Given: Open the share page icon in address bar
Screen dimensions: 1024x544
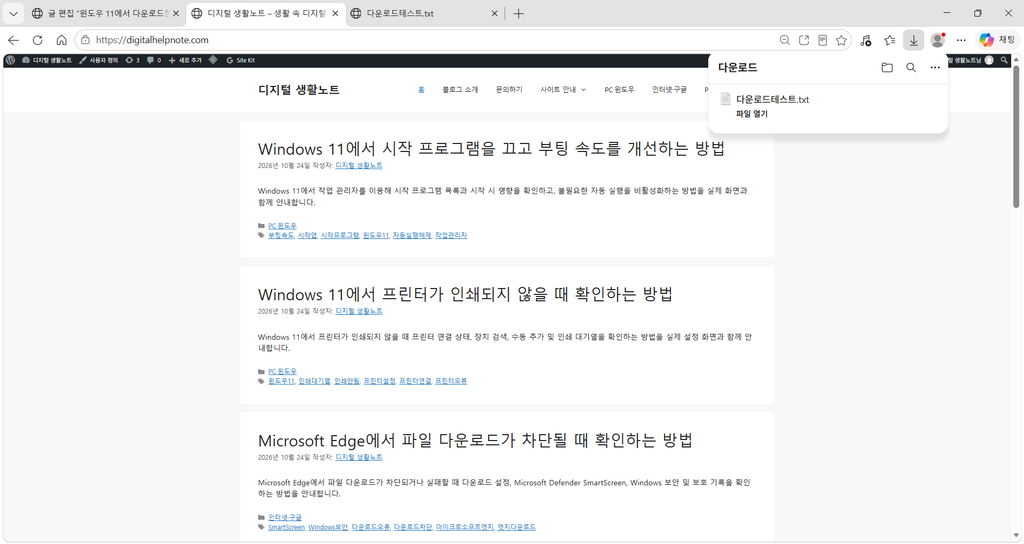Looking at the screenshot, I should [x=804, y=40].
